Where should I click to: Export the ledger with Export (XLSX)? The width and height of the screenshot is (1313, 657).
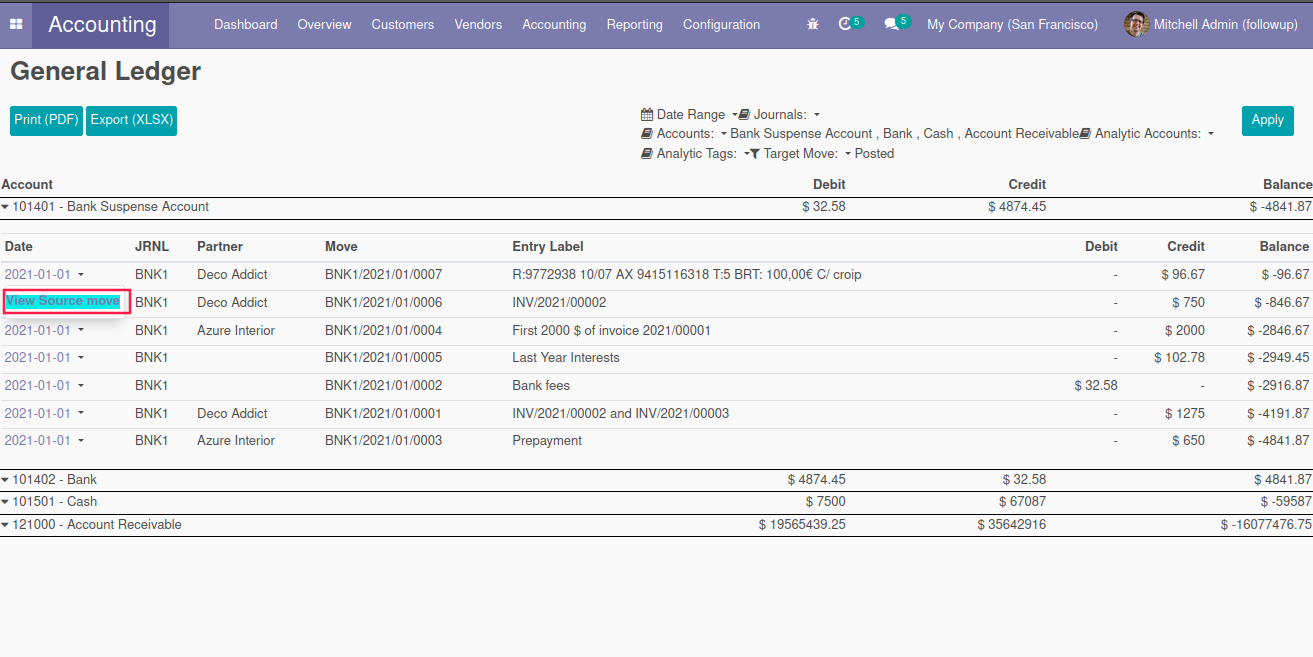[131, 120]
